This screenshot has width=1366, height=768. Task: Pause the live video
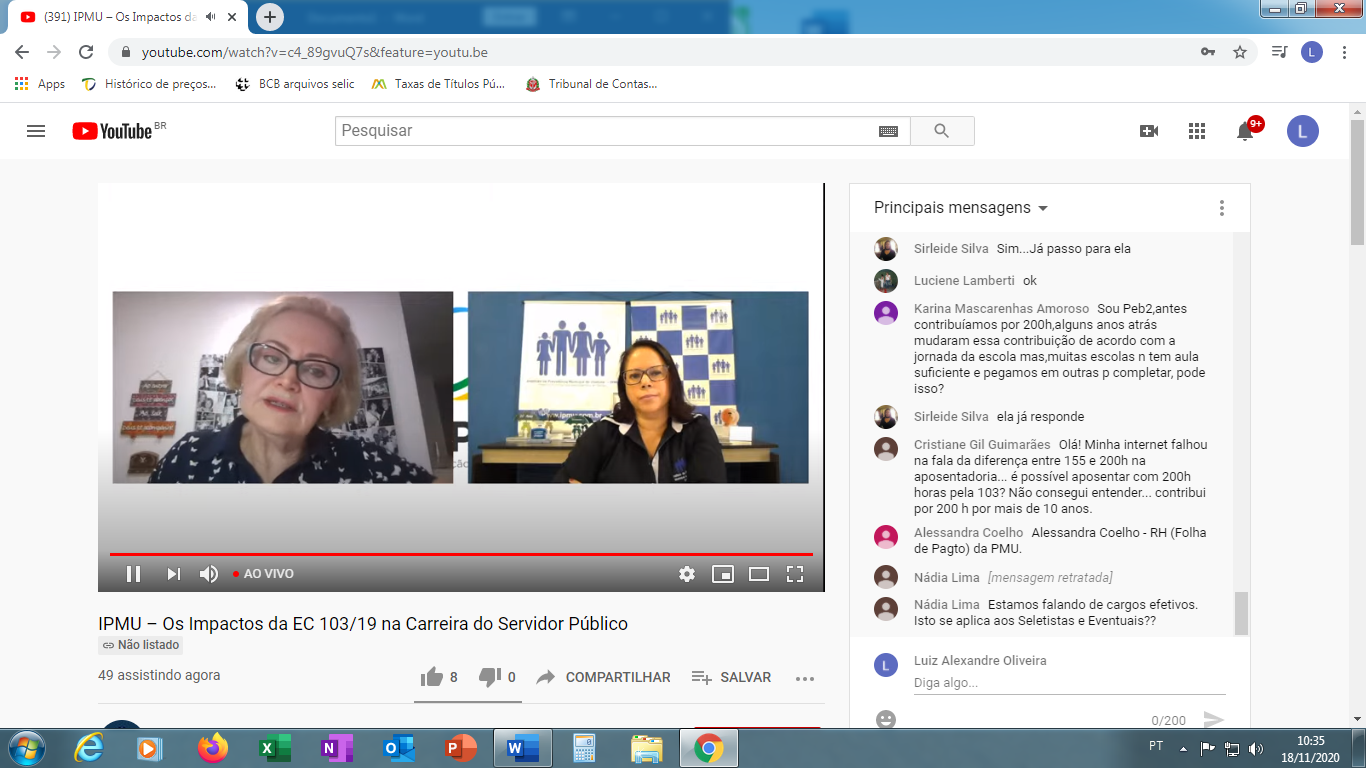point(133,574)
